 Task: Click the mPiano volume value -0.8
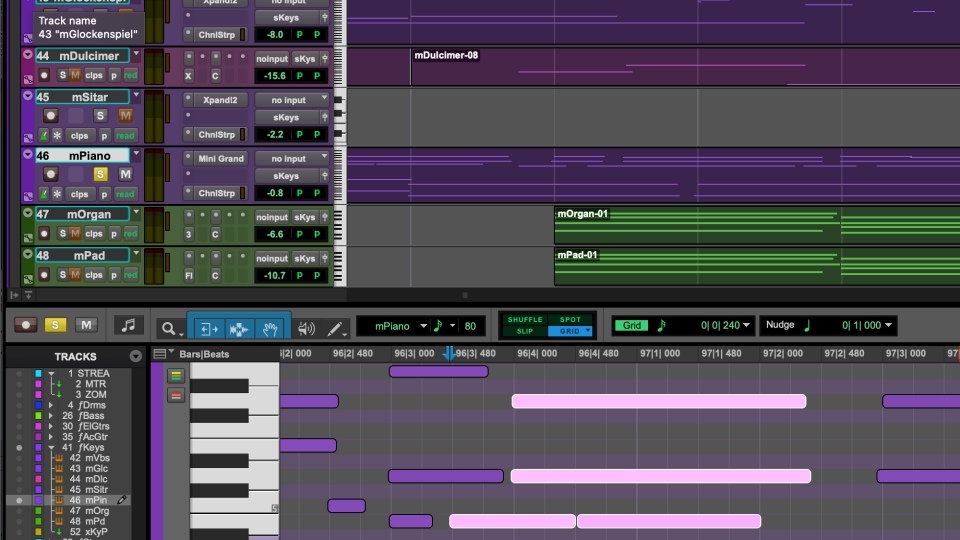pyautogui.click(x=274, y=193)
